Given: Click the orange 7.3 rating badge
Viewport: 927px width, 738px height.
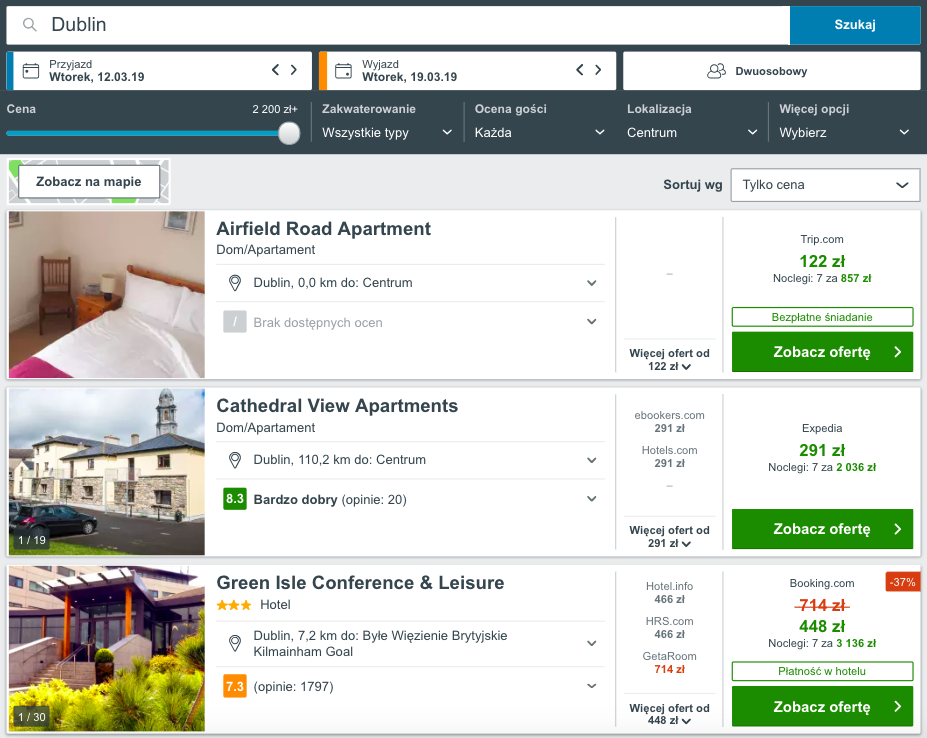Looking at the screenshot, I should pos(234,687).
